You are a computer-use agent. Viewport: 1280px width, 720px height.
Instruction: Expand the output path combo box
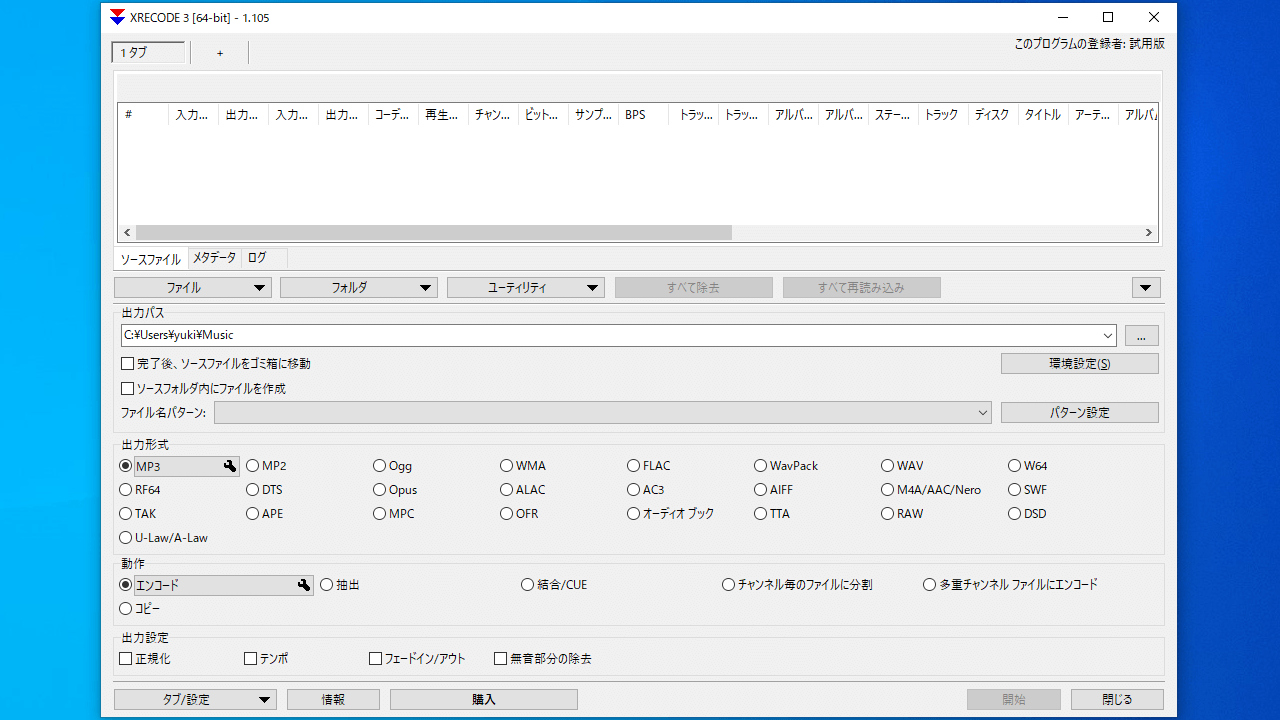(x=1108, y=336)
